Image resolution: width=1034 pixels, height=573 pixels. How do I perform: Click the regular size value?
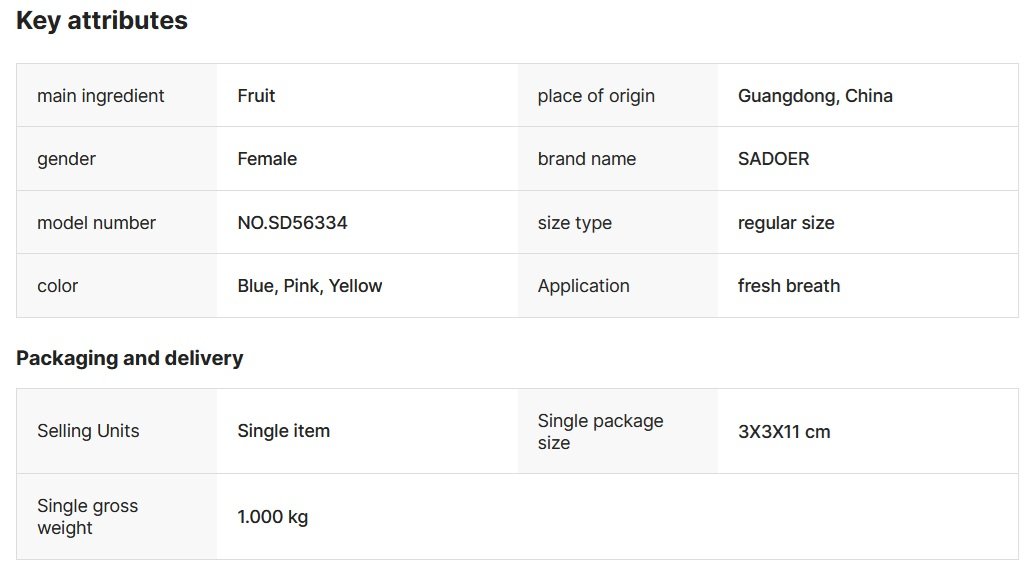coord(786,223)
